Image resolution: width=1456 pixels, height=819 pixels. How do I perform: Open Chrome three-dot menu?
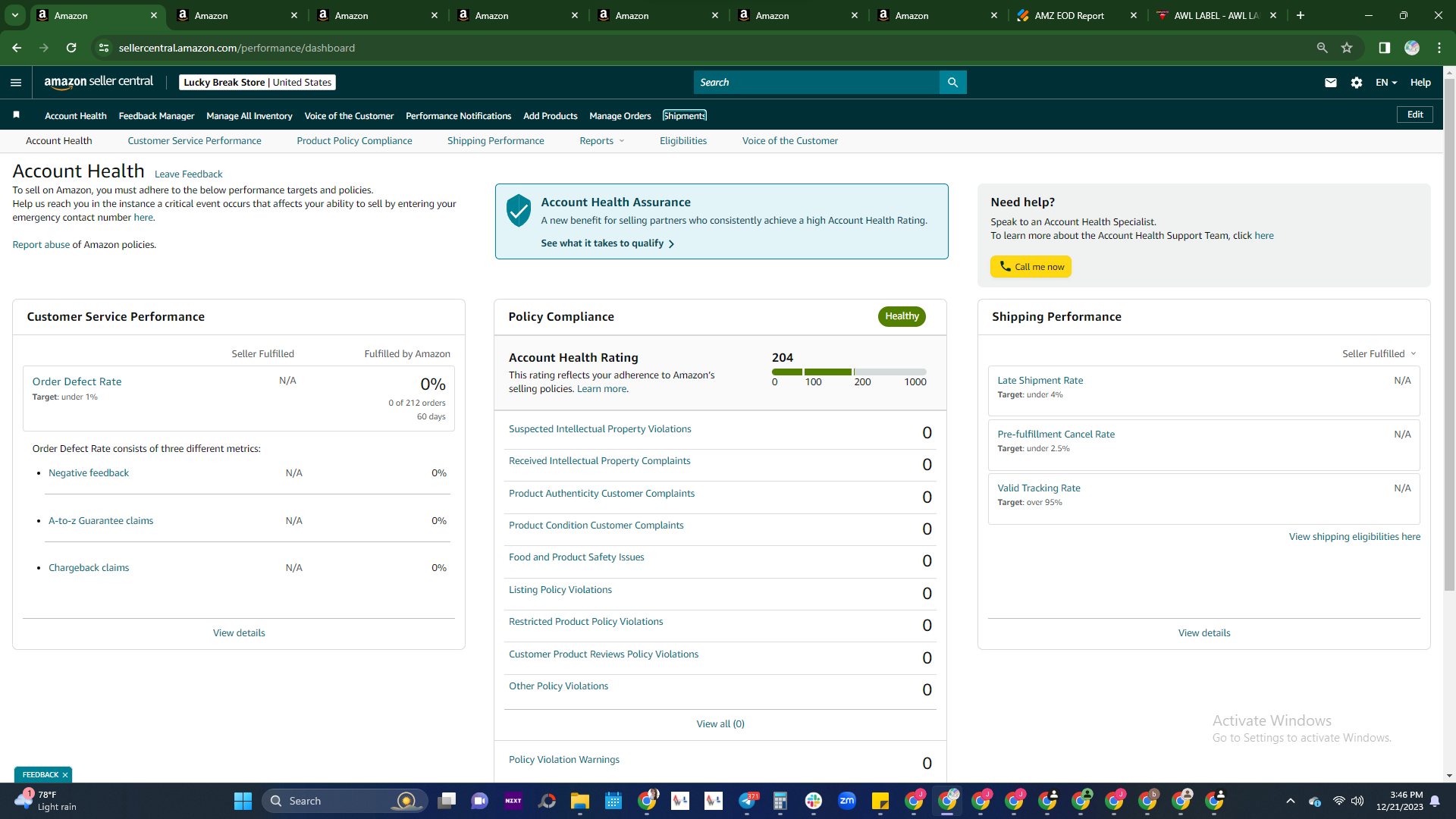[x=1439, y=48]
